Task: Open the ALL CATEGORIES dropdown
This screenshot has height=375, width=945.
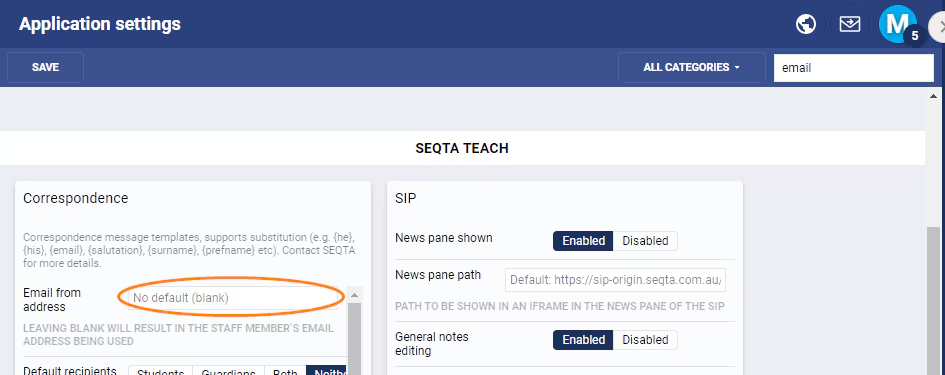Action: click(x=691, y=68)
